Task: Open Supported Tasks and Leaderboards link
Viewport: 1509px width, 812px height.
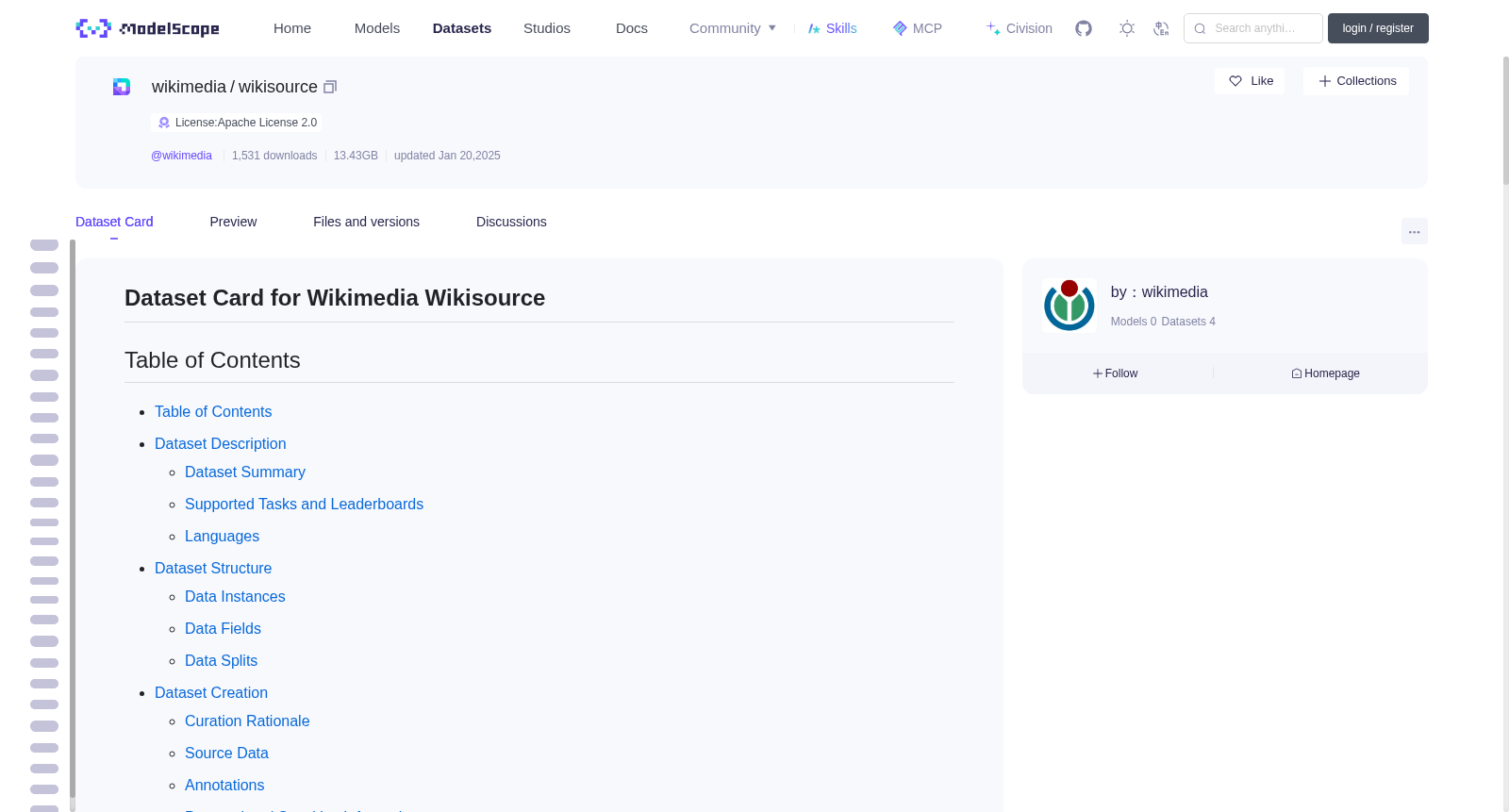Action: point(304,505)
